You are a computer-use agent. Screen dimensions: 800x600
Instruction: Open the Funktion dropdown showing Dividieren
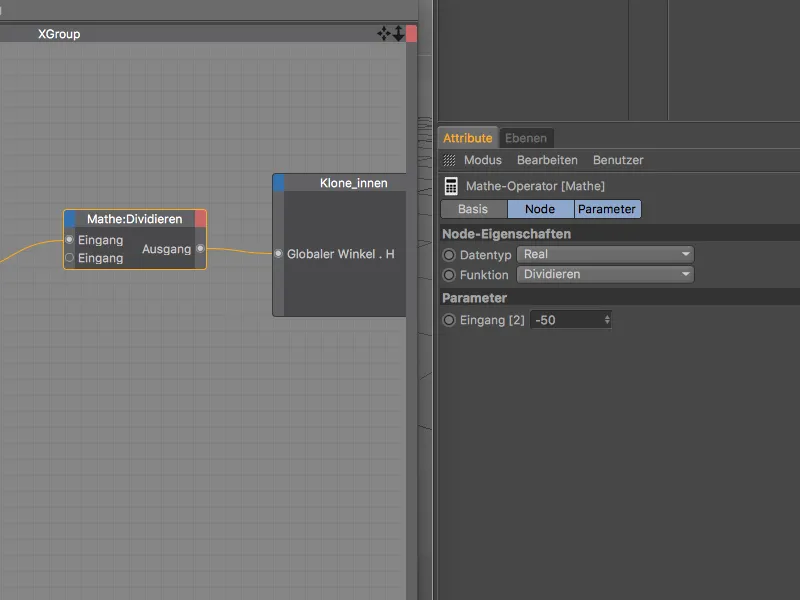[x=605, y=274]
